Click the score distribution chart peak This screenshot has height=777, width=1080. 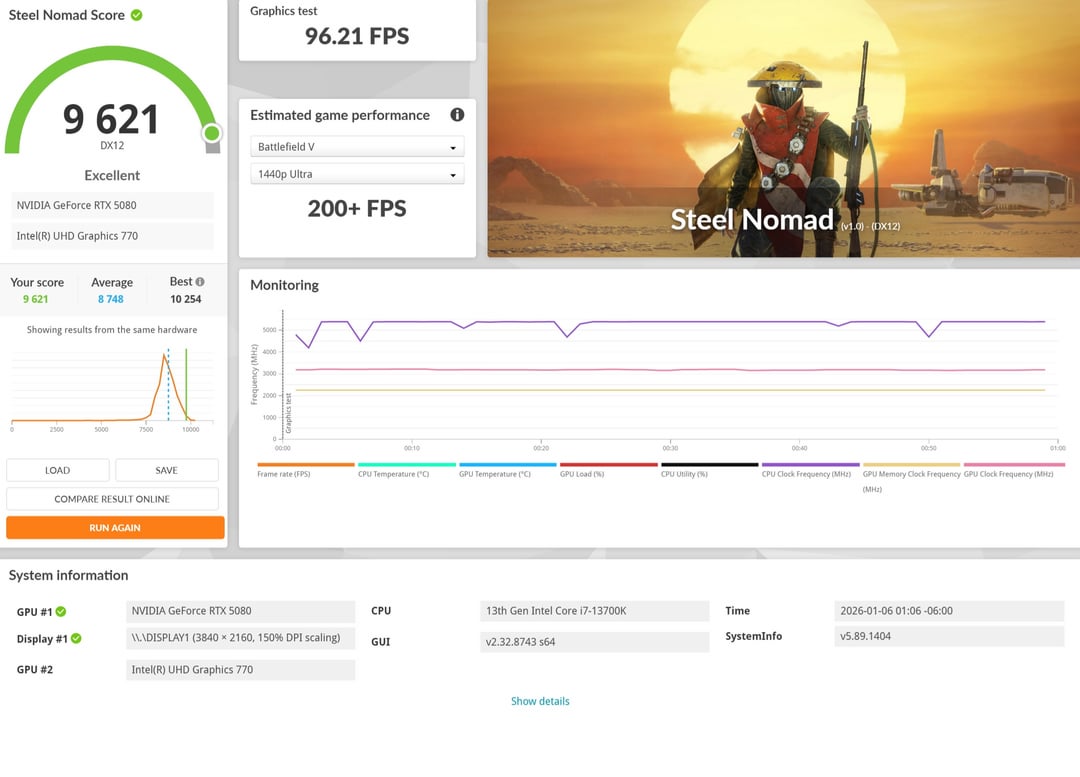pos(165,356)
